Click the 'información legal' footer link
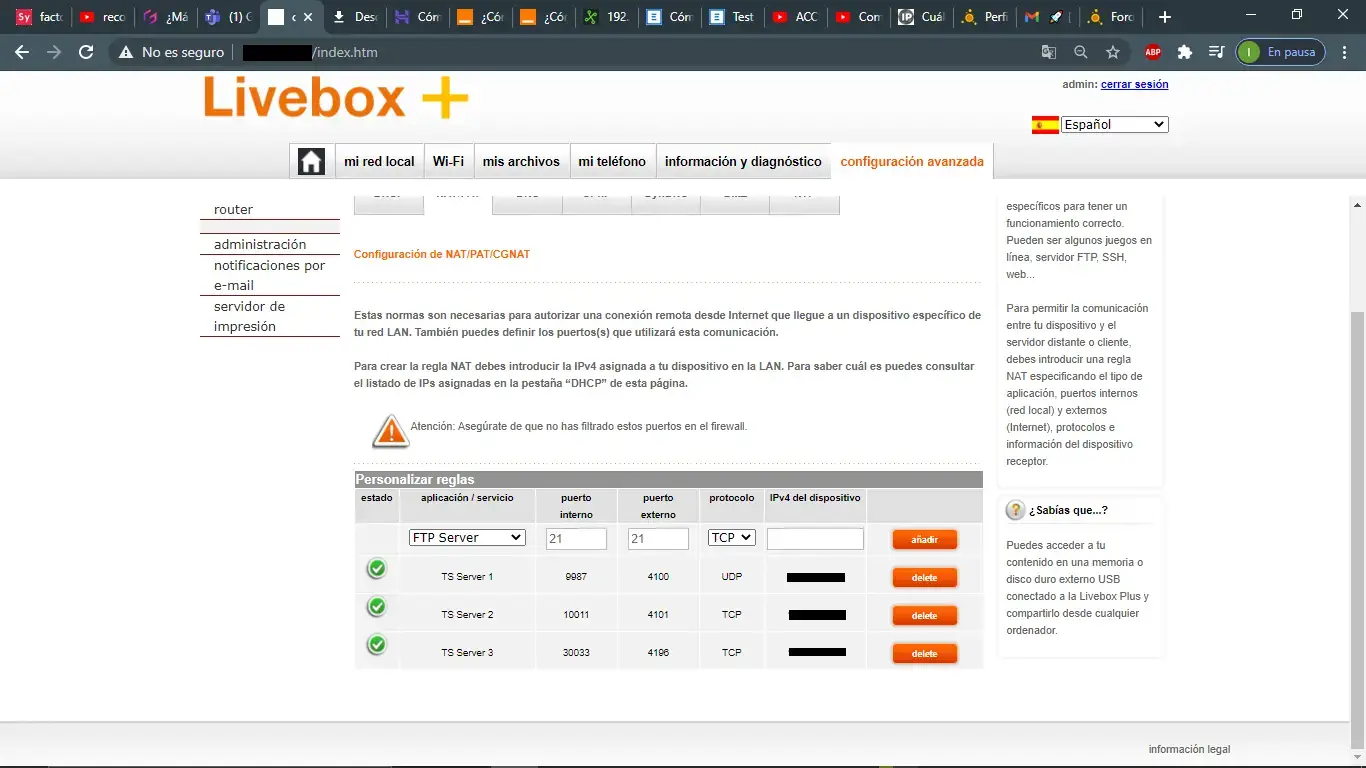 (x=1189, y=750)
